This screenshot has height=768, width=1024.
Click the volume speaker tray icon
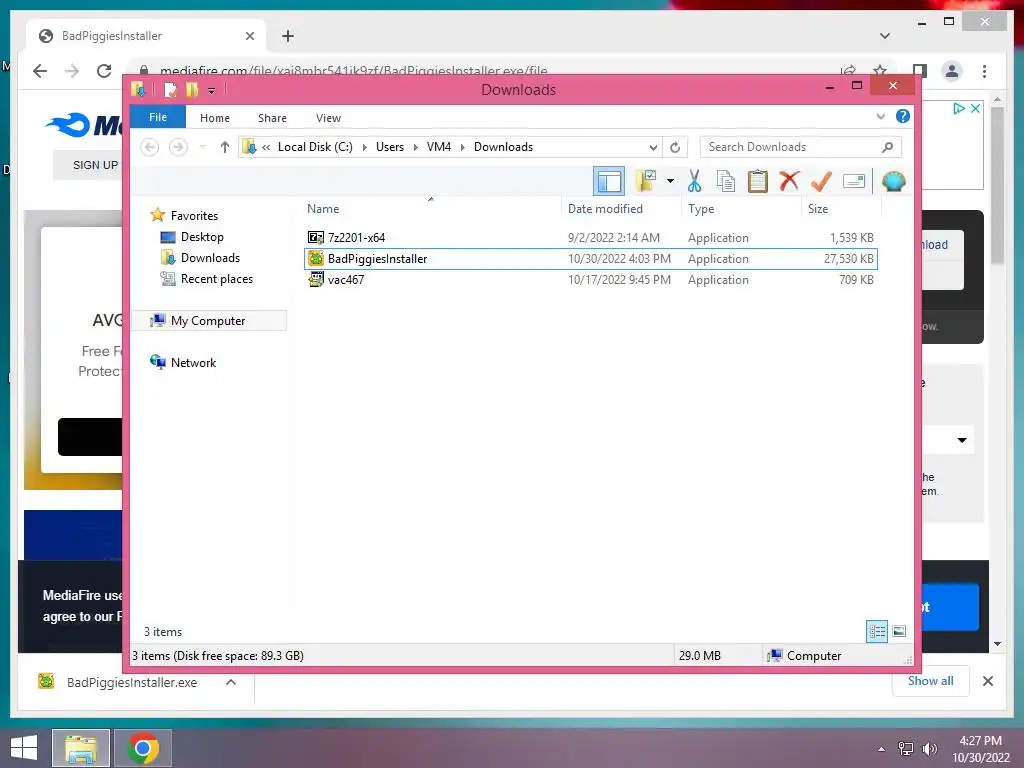point(929,748)
